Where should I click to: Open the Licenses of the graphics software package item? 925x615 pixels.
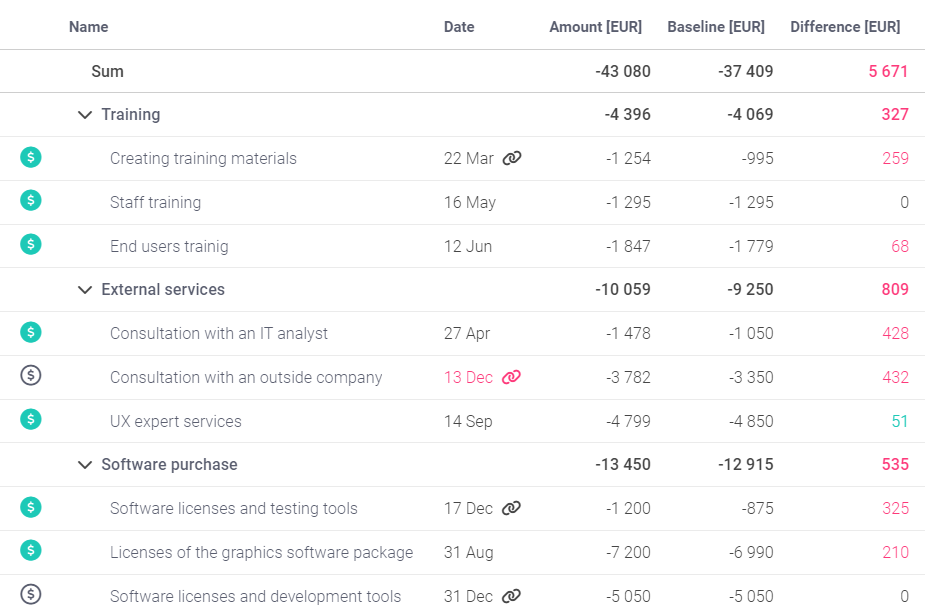(x=261, y=552)
